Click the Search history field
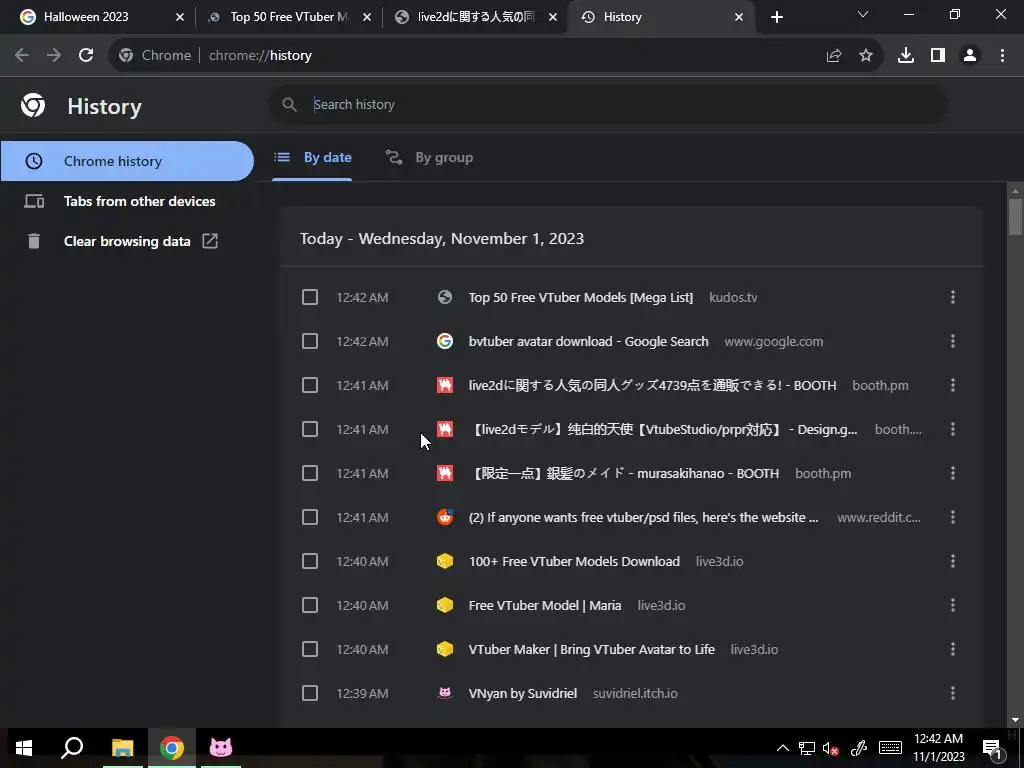This screenshot has width=1024, height=768. click(x=607, y=104)
